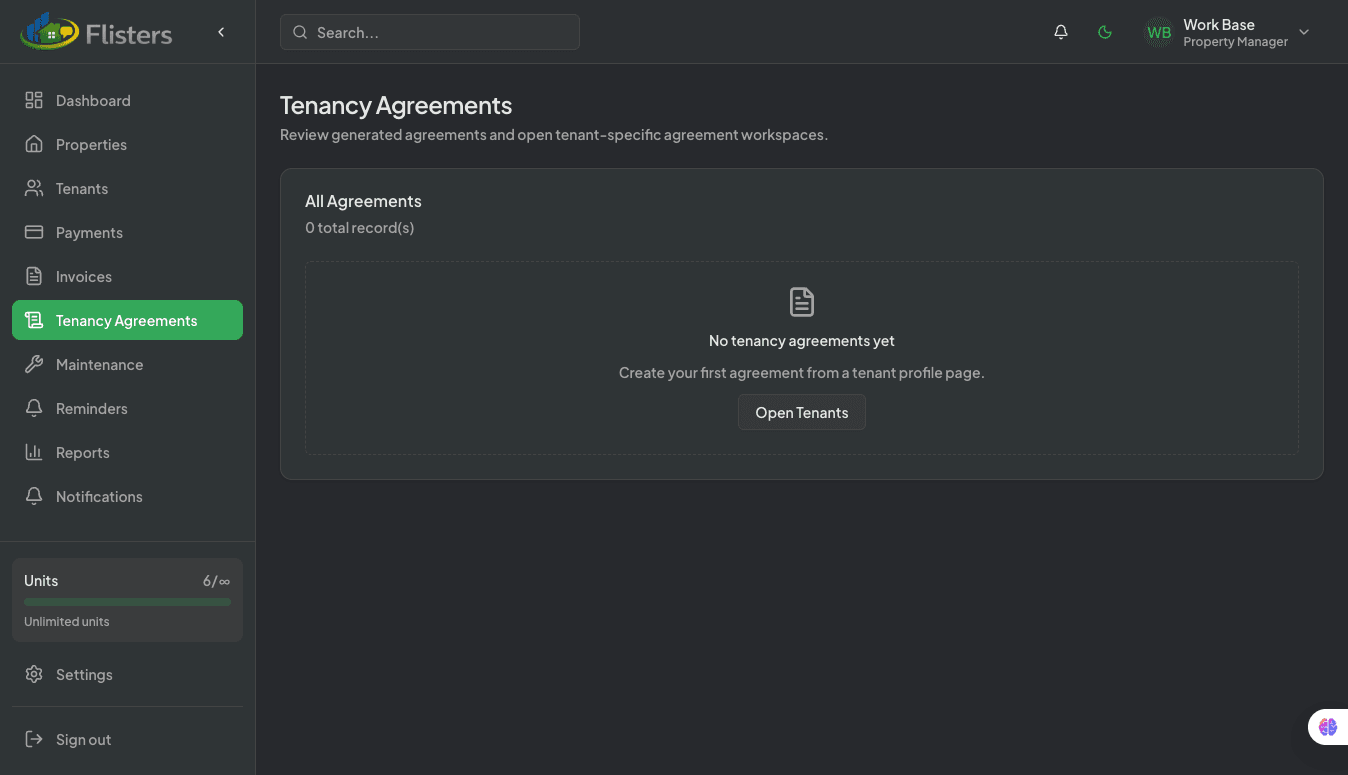Open the floating brain assistant widget
1348x775 pixels.
pyautogui.click(x=1327, y=727)
